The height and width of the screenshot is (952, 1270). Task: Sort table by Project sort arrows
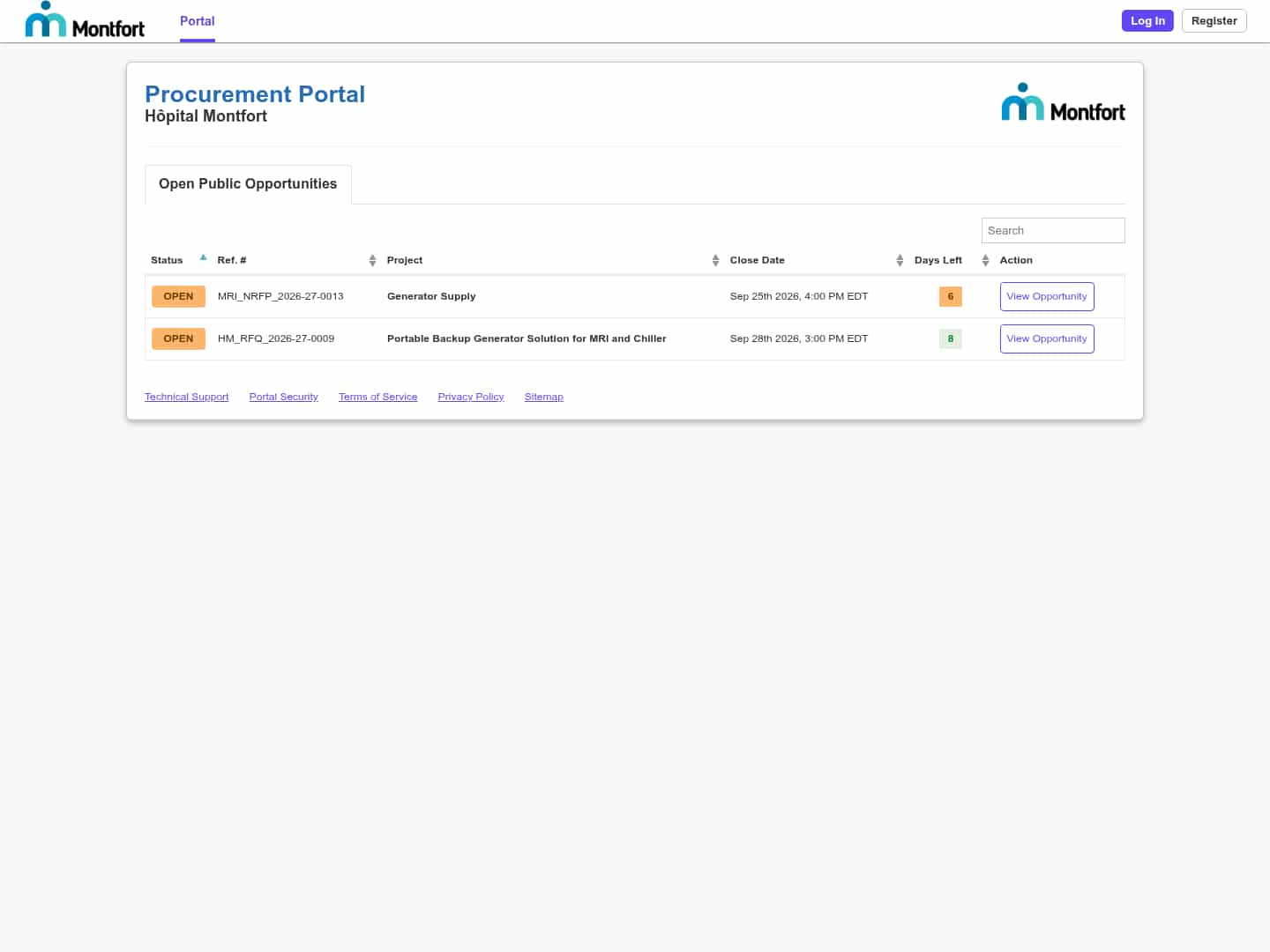click(715, 260)
